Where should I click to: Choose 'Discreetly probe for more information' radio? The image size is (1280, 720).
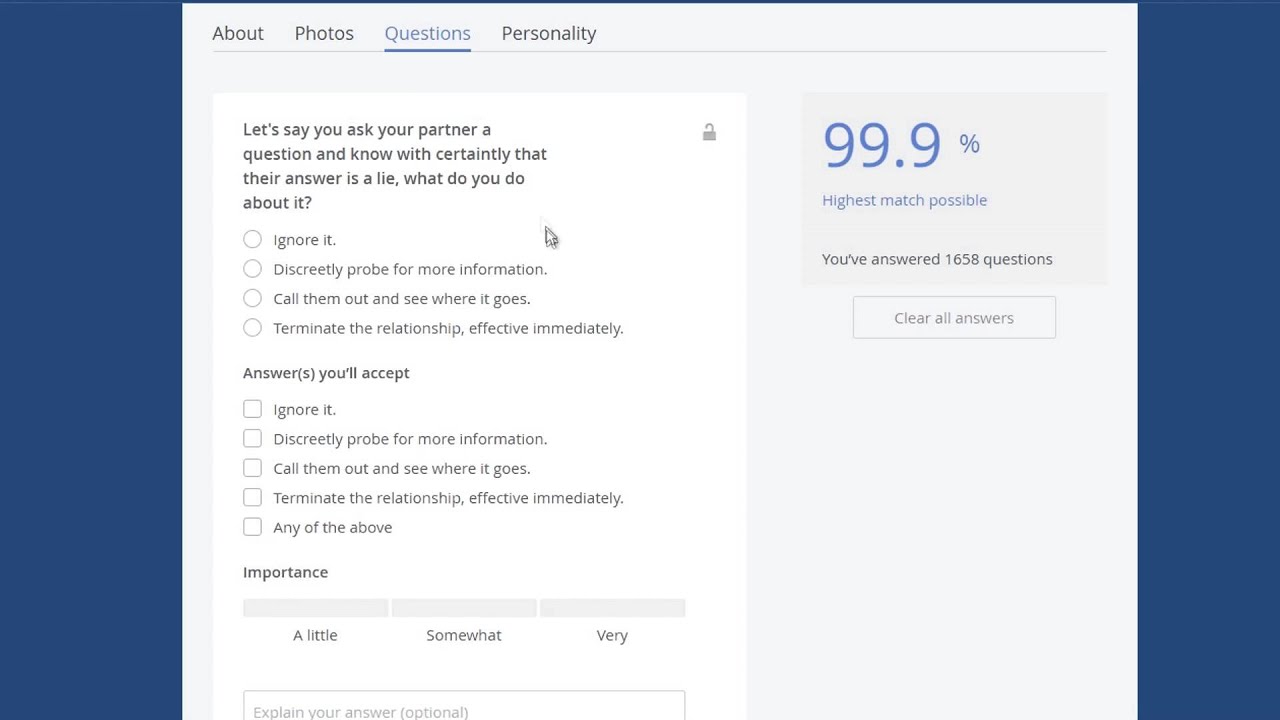tap(252, 269)
